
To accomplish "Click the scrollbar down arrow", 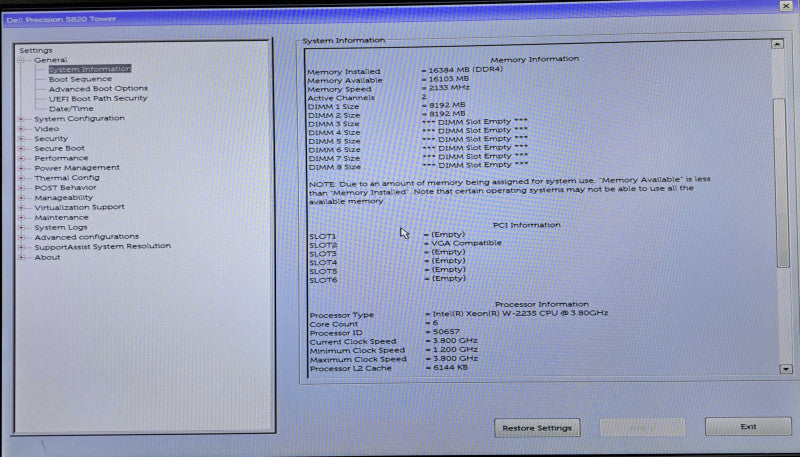I will 786,369.
